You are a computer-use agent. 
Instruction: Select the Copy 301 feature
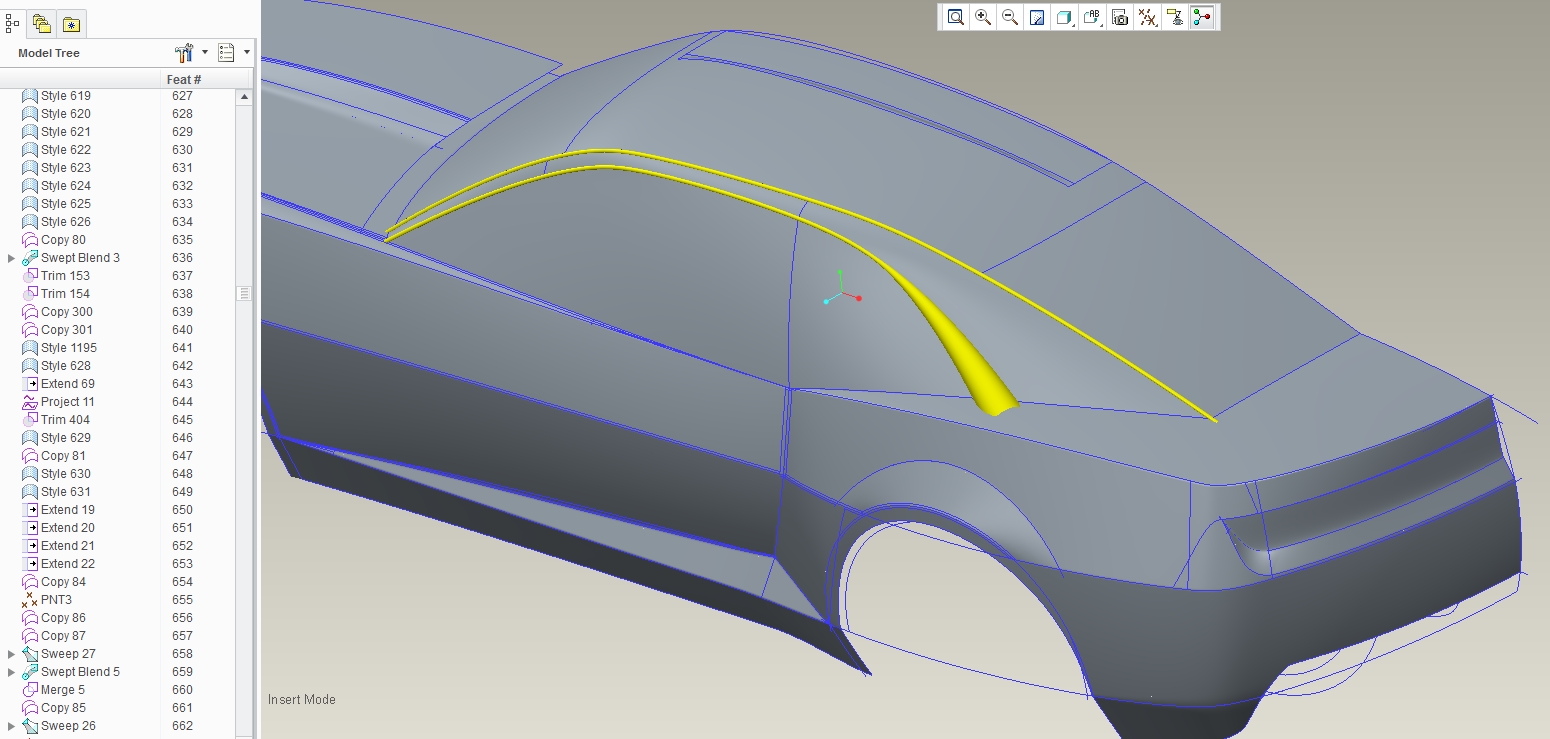coord(67,330)
